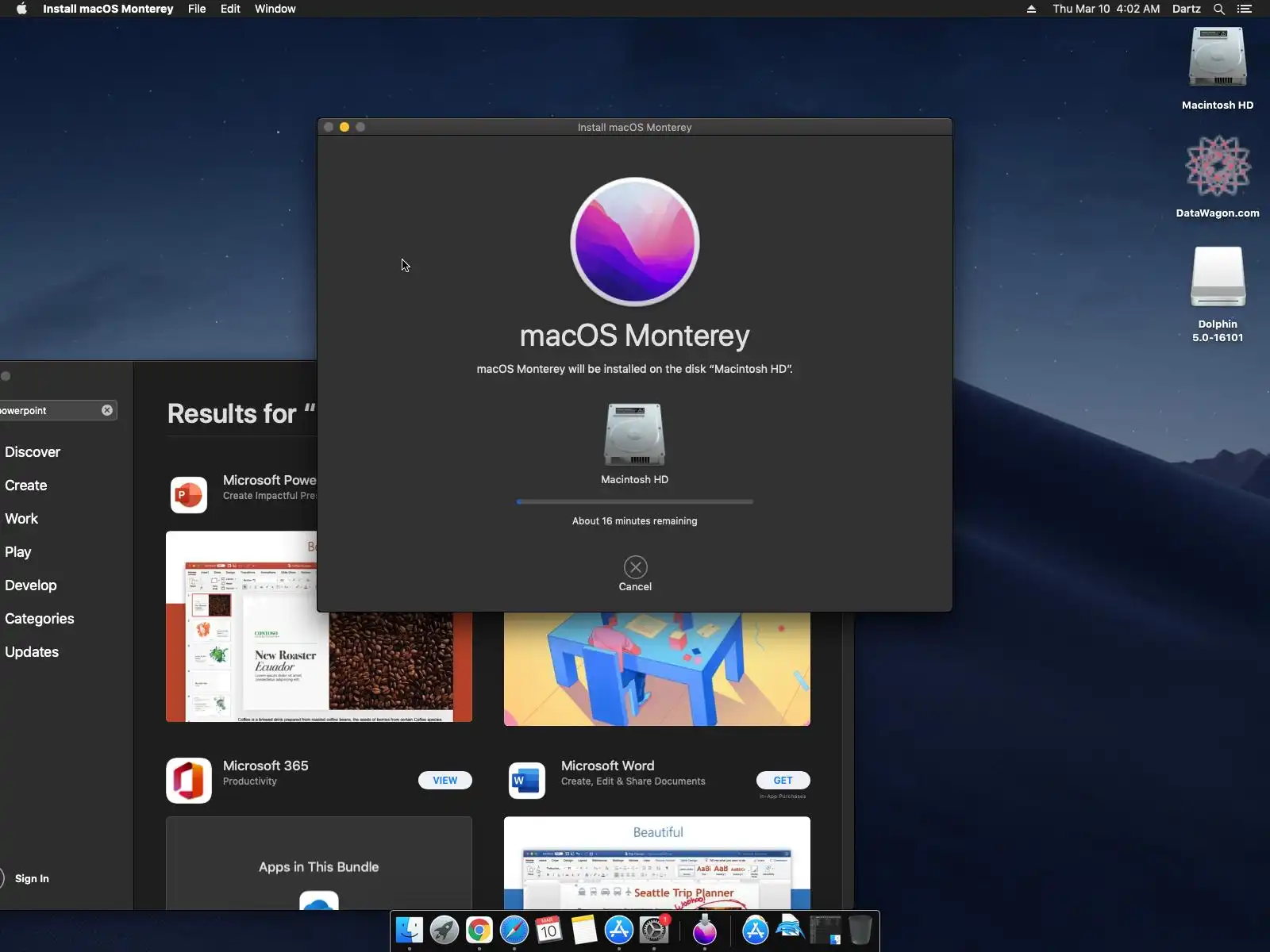Open the Install macOS Monterey app menu
Screen dimensions: 1270x952
108,9
